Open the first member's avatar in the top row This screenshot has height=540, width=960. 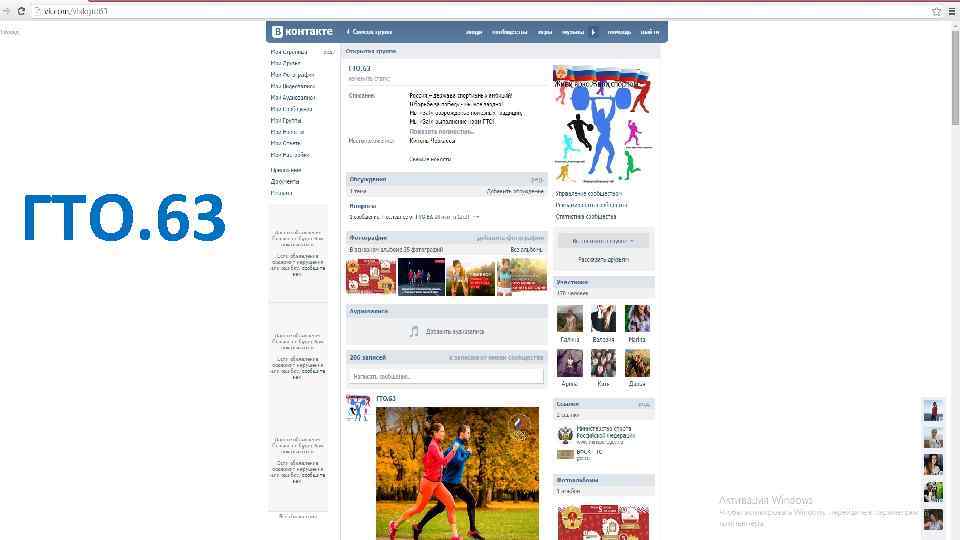569,318
